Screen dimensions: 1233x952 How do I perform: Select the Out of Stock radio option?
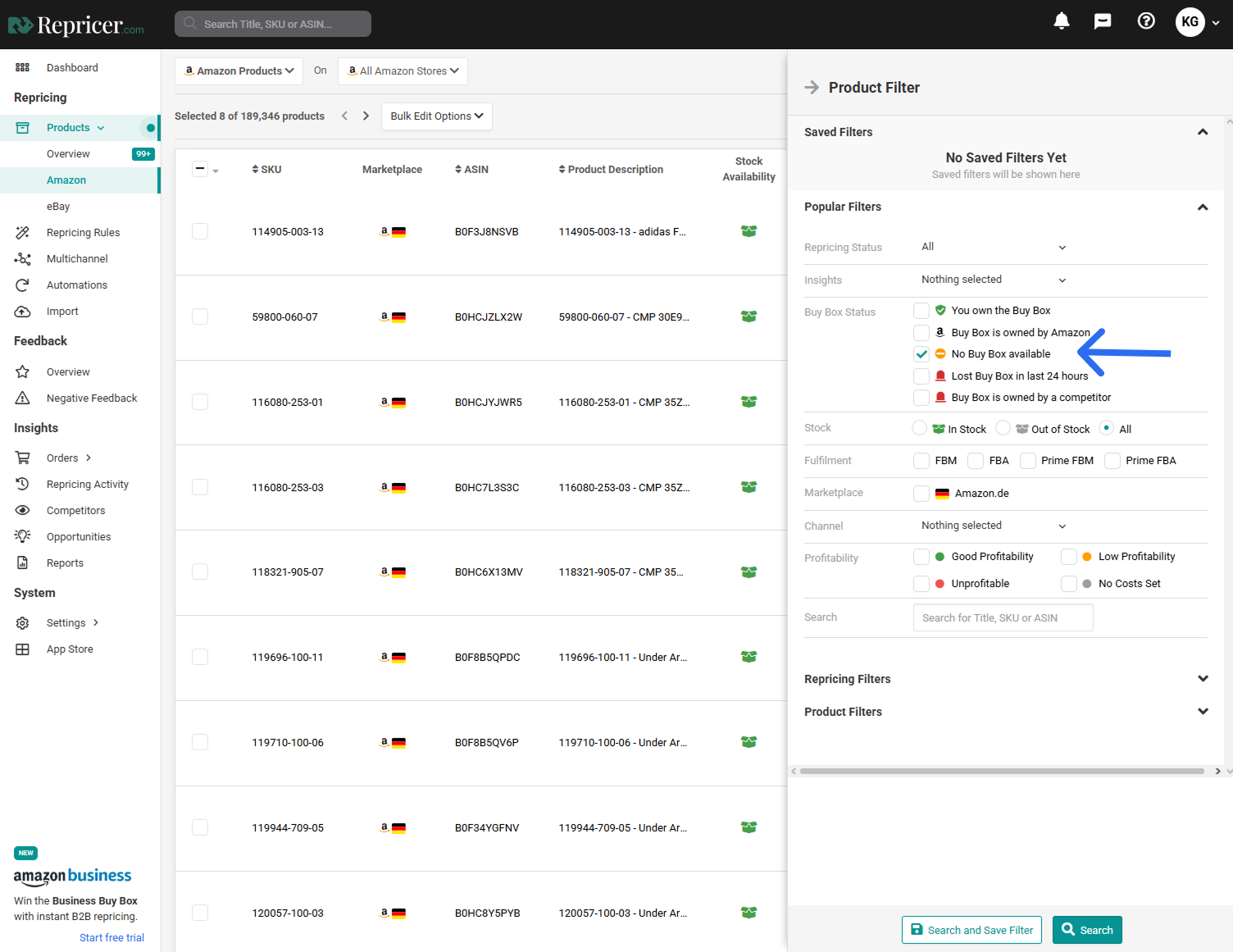1003,428
